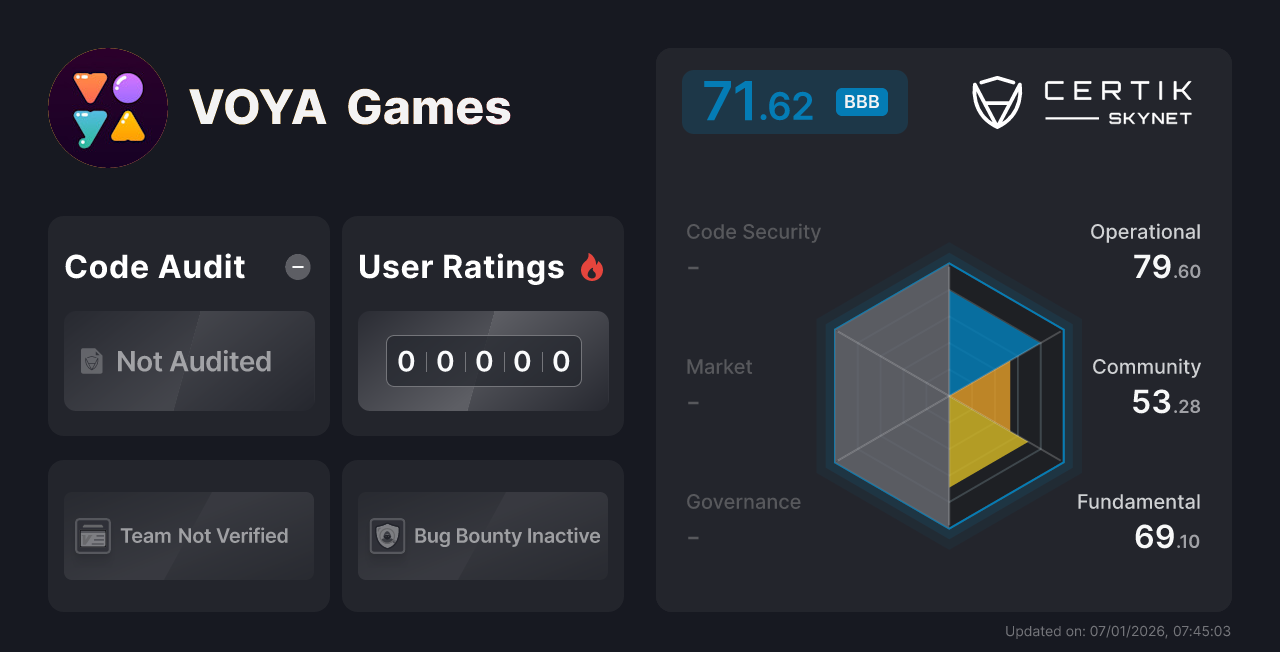Click the ID card icon beside Team Not Verified
Image resolution: width=1280 pixels, height=652 pixels.
click(x=94, y=536)
